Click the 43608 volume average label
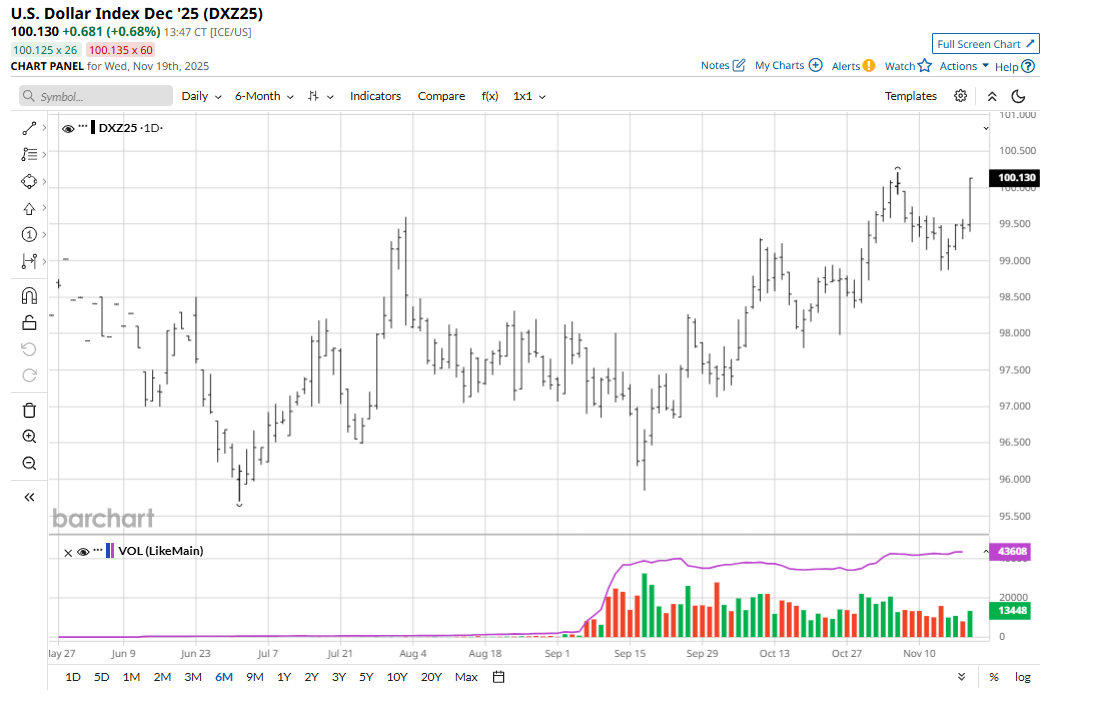Screen dimensions: 1102x708 tap(1010, 551)
